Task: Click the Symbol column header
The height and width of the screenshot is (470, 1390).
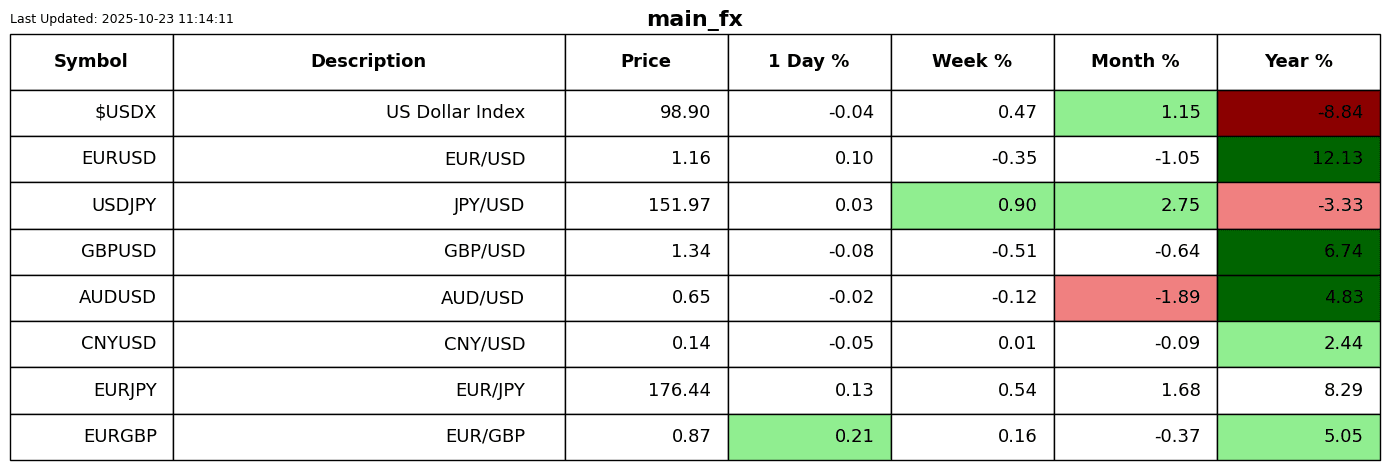Action: click(x=91, y=62)
